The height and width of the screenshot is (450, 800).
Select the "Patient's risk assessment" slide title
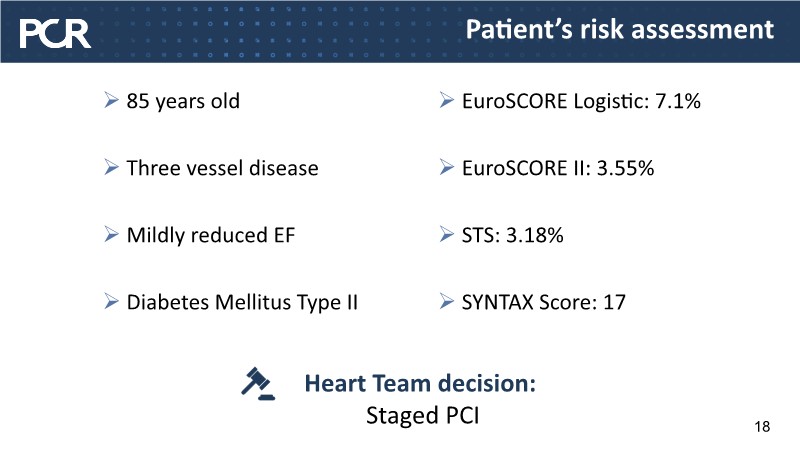[620, 30]
